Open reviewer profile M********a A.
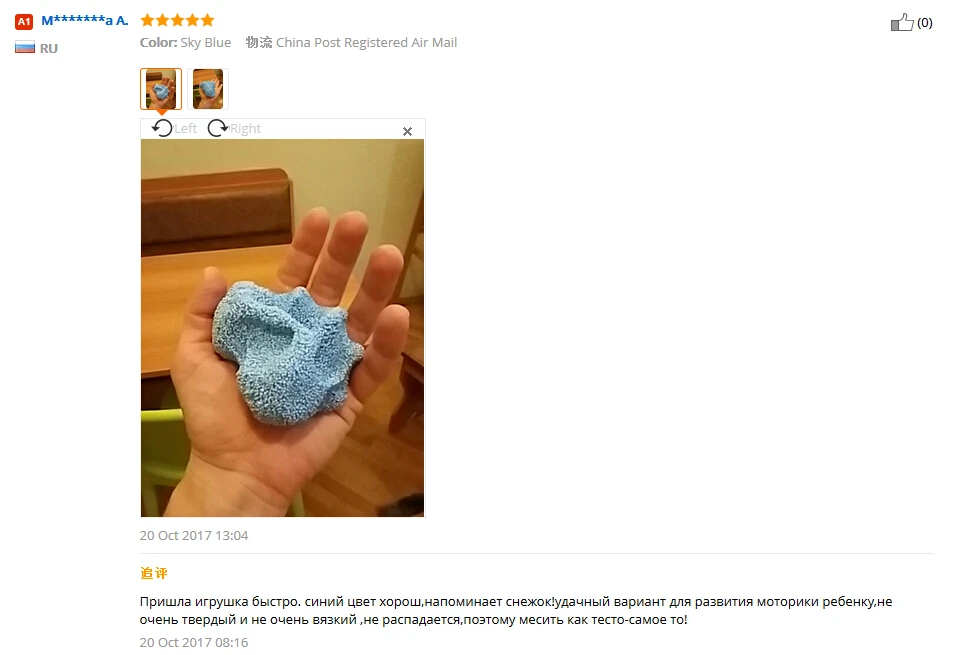Image resolution: width=954 pixels, height=655 pixels. (85, 21)
